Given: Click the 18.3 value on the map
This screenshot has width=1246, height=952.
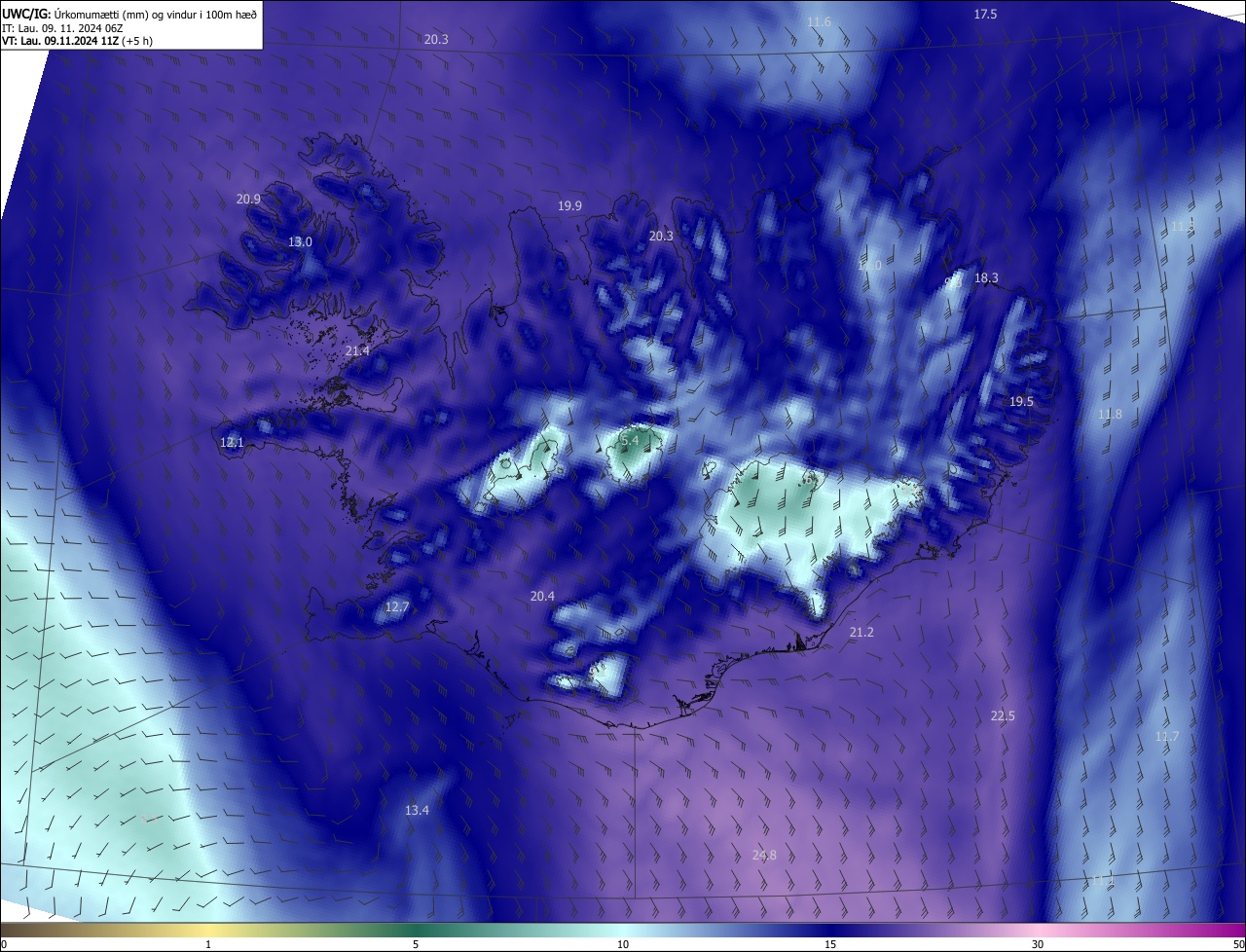Looking at the screenshot, I should click(986, 277).
